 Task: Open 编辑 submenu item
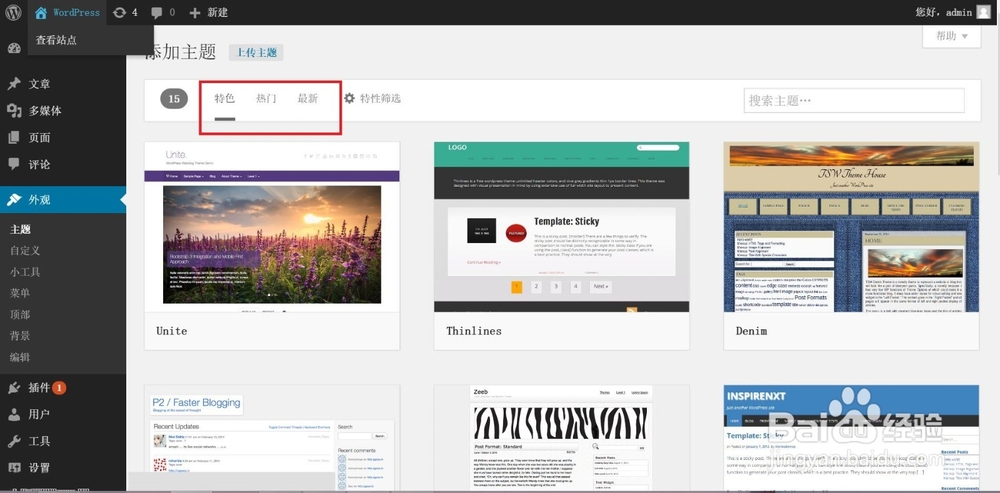20,357
